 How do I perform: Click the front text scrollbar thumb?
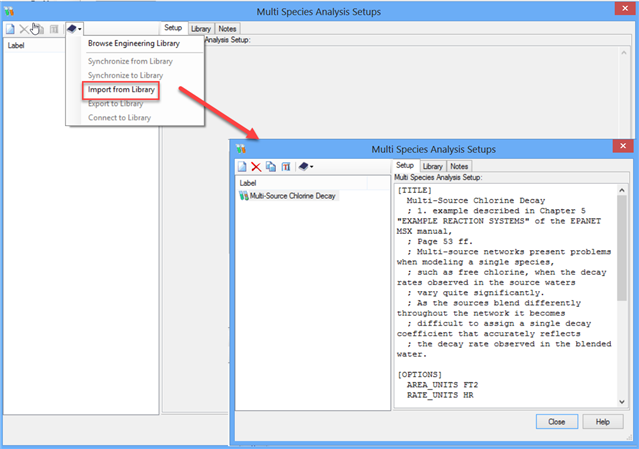pos(622,248)
